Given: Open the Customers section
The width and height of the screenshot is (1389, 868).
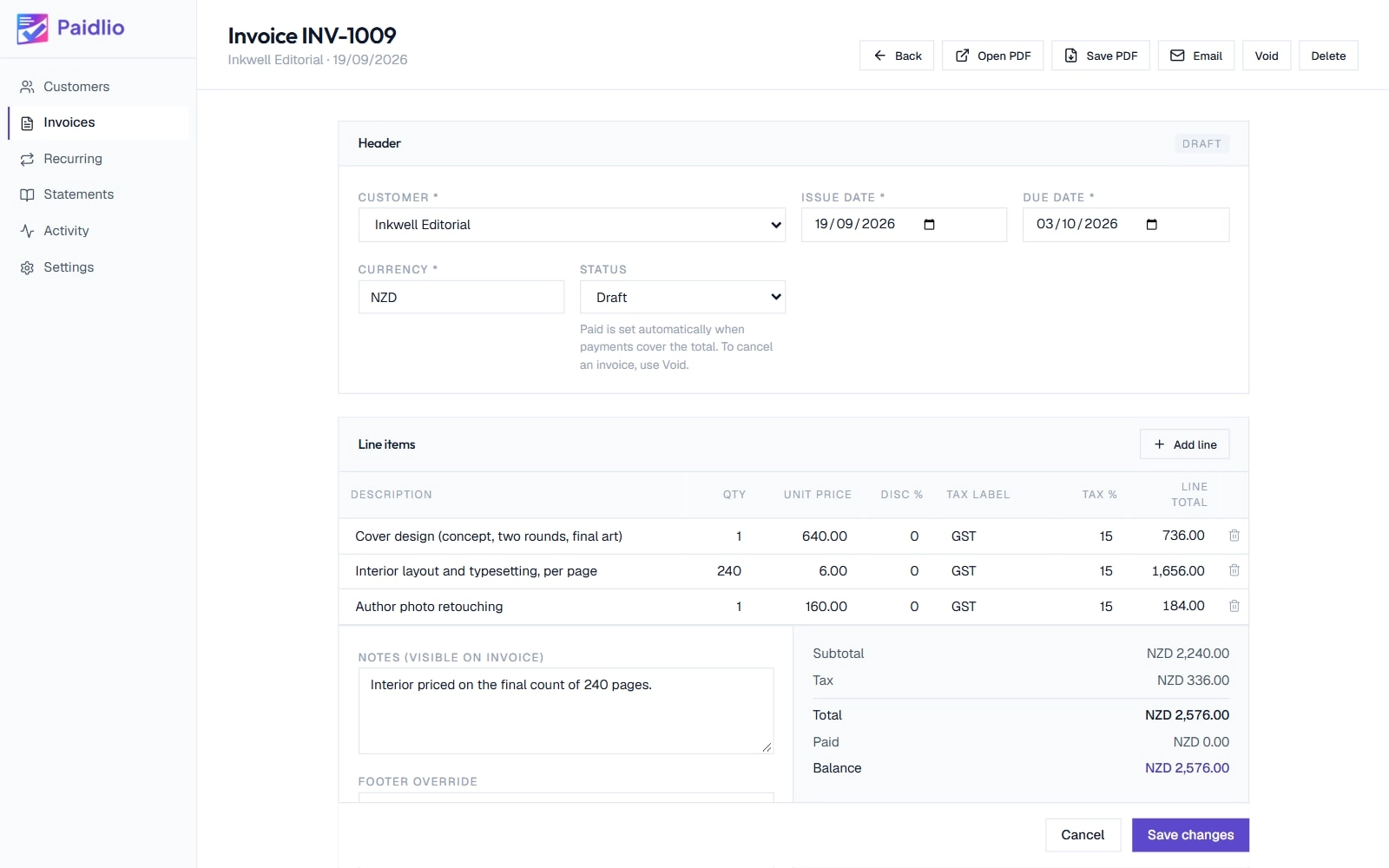Looking at the screenshot, I should pyautogui.click(x=98, y=87).
